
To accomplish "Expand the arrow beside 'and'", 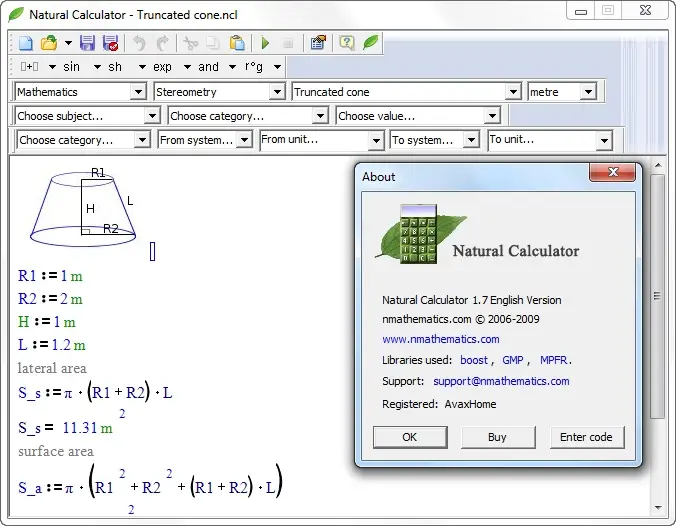I will tap(232, 67).
